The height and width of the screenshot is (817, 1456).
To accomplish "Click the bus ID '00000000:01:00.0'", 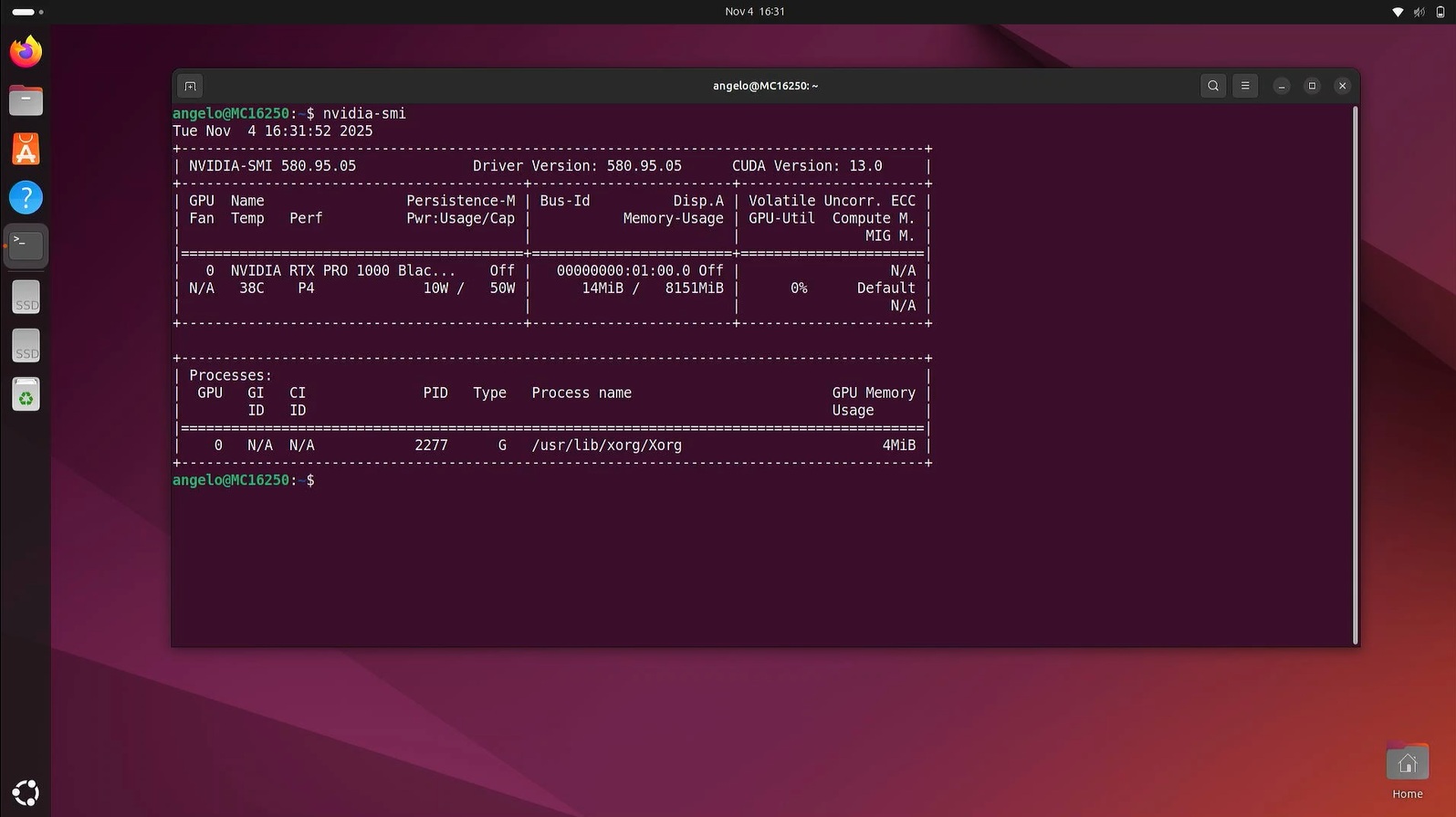I will (623, 270).
